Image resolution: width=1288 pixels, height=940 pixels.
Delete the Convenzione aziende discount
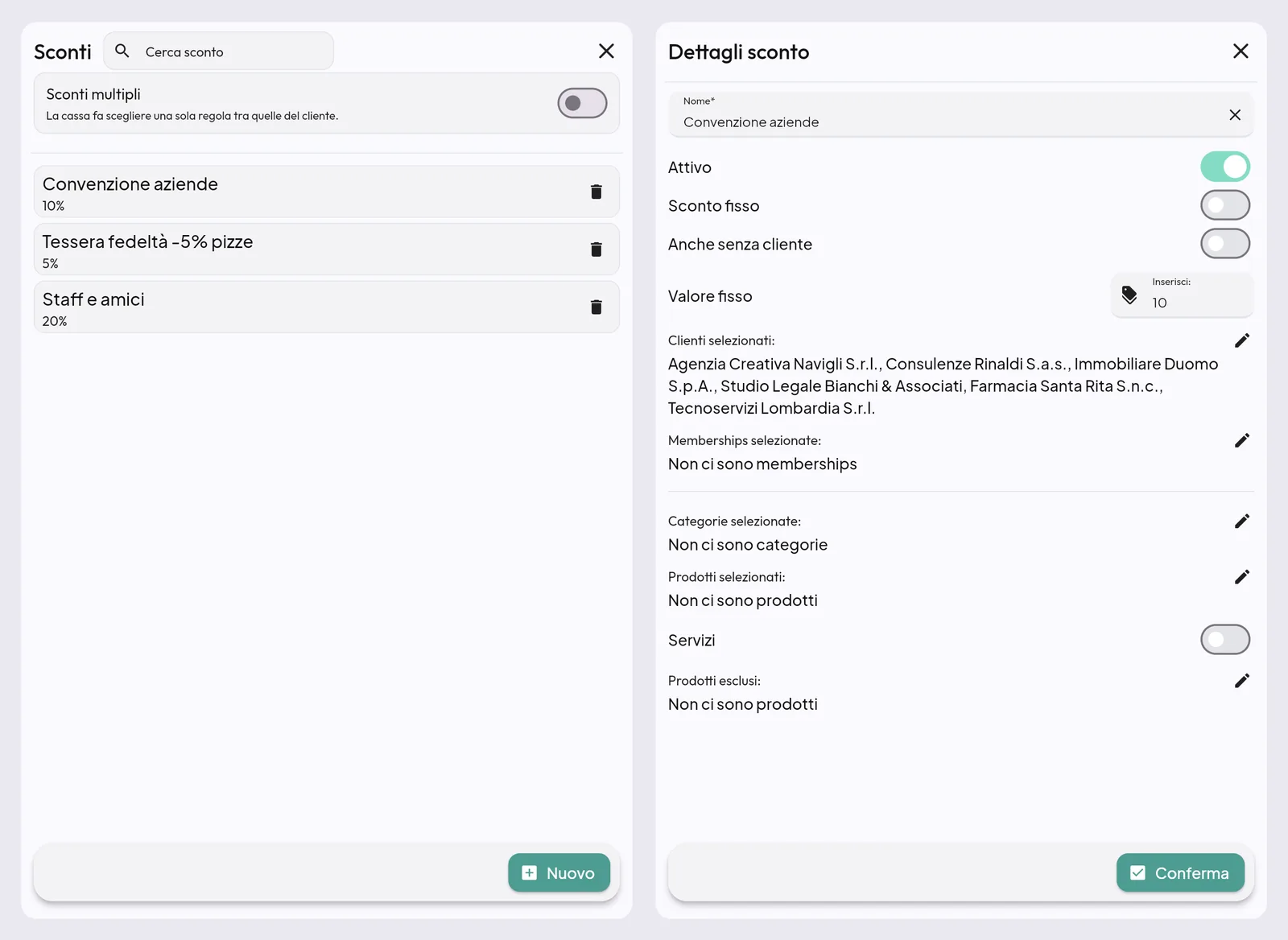(596, 192)
